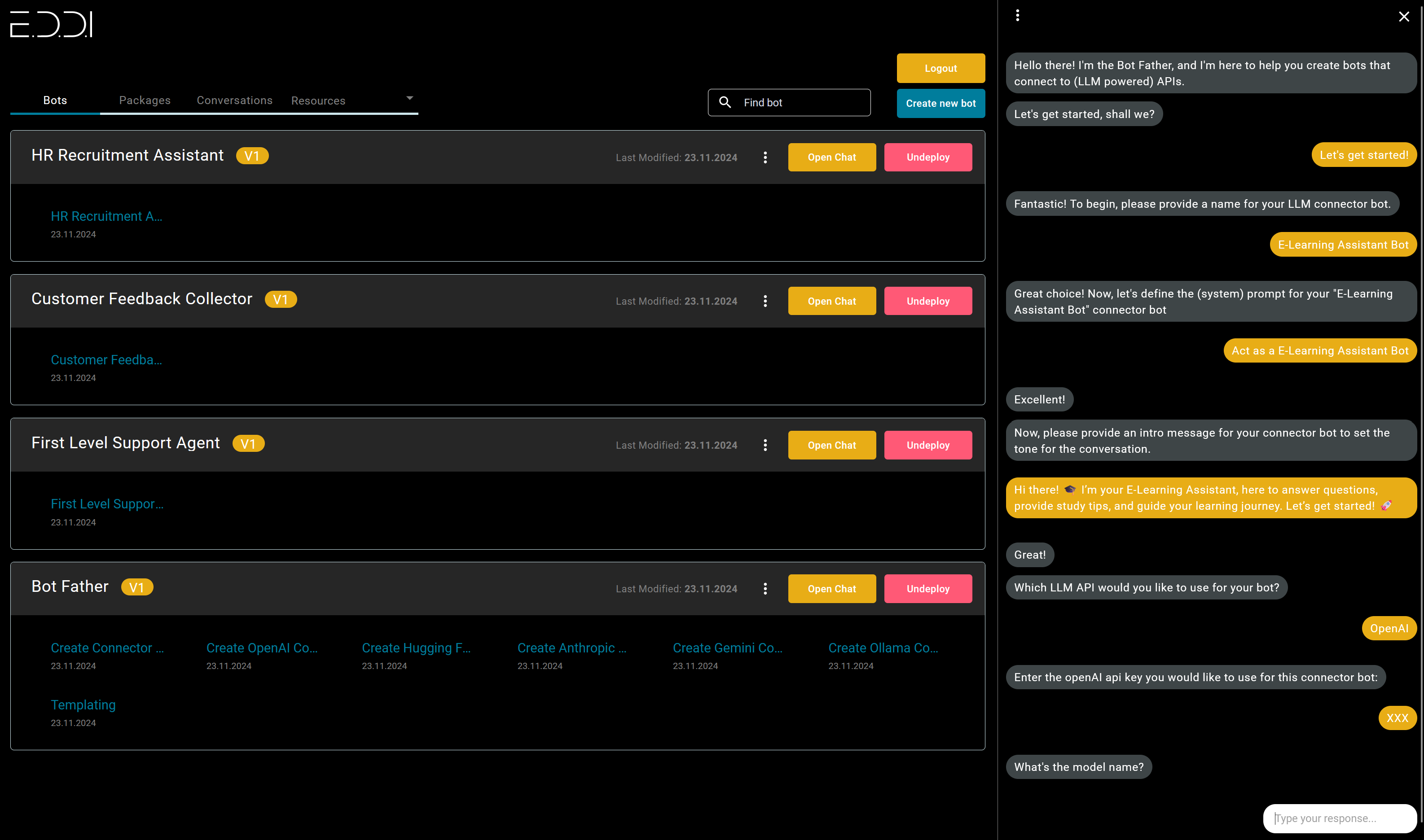
Task: Open the HR Recruitment package link
Action: point(106,216)
